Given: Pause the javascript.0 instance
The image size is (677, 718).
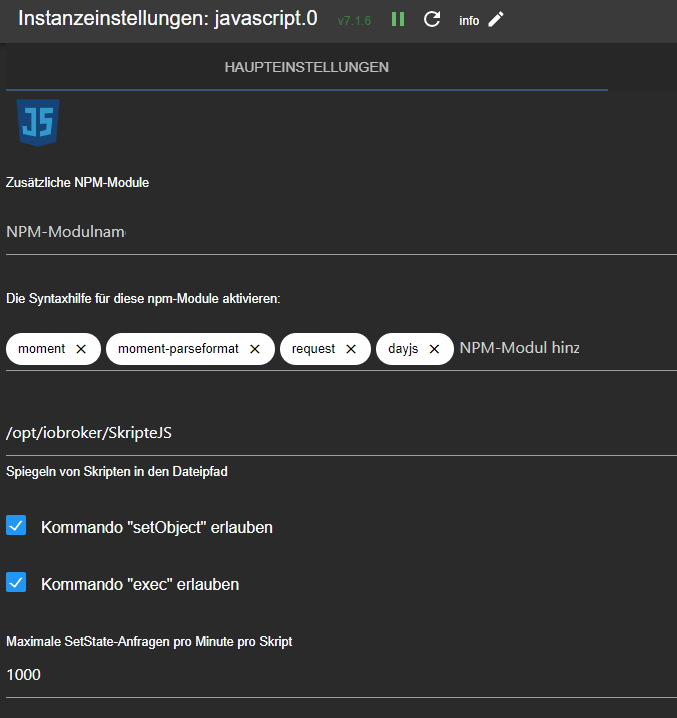Looking at the screenshot, I should click(x=398, y=20).
